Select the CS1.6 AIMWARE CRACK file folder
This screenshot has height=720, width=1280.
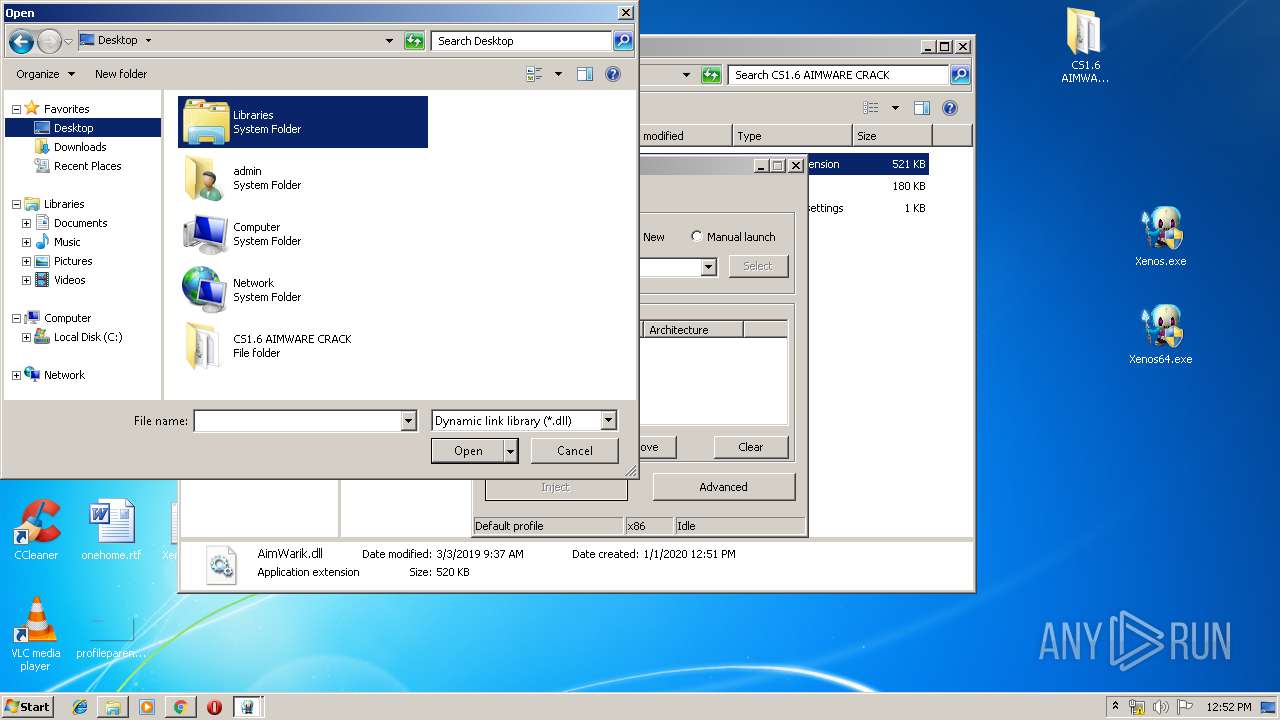pos(303,346)
